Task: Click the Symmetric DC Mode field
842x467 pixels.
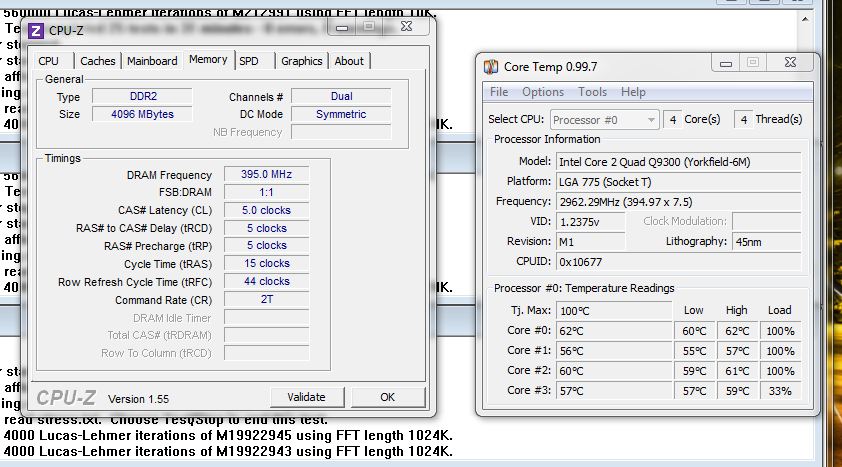Action: [x=342, y=114]
